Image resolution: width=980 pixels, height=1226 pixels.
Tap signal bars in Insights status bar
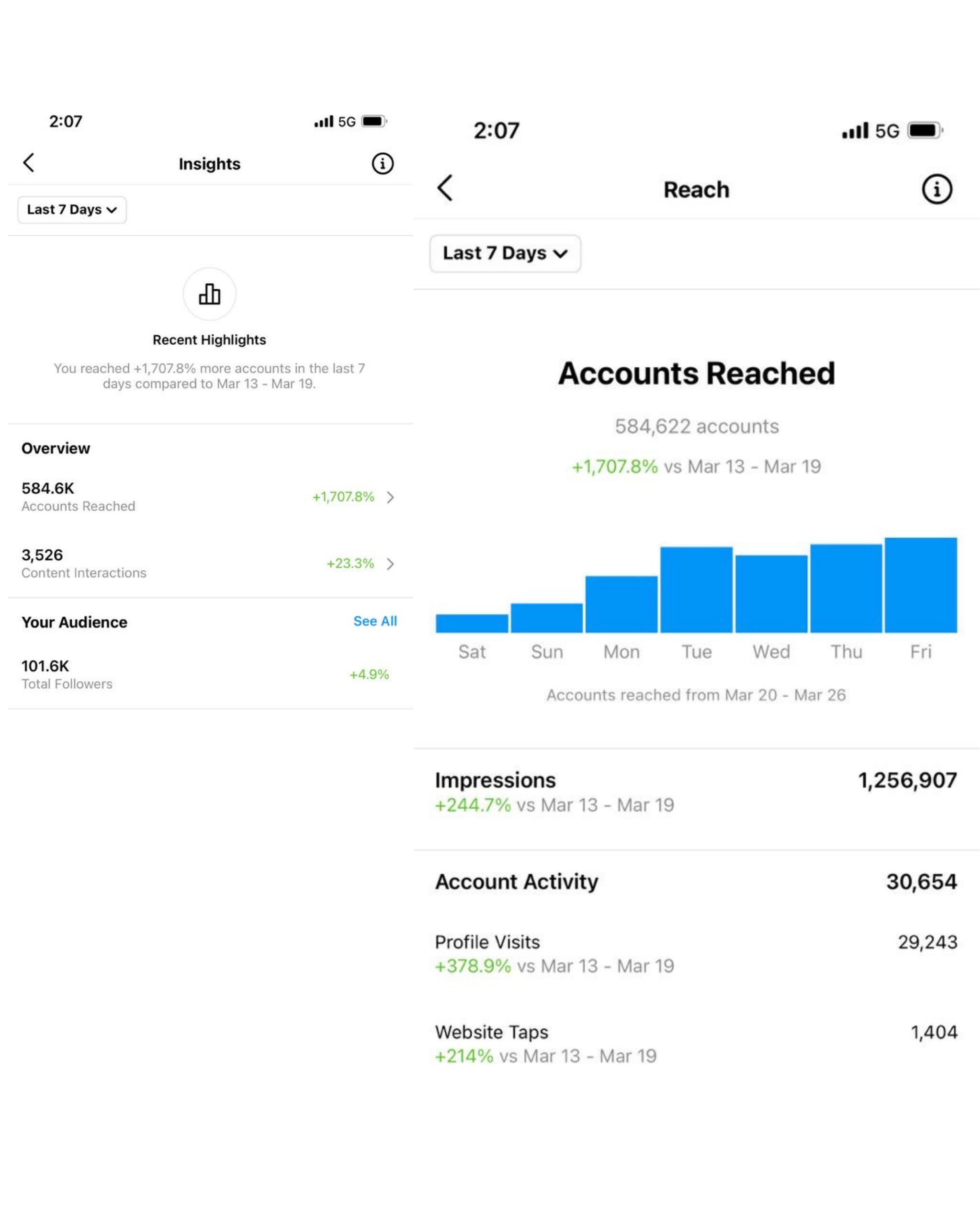324,121
